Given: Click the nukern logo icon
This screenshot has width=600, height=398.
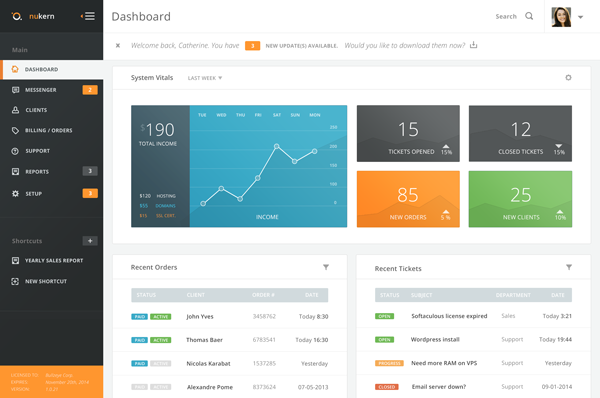Looking at the screenshot, I should coord(16,16).
